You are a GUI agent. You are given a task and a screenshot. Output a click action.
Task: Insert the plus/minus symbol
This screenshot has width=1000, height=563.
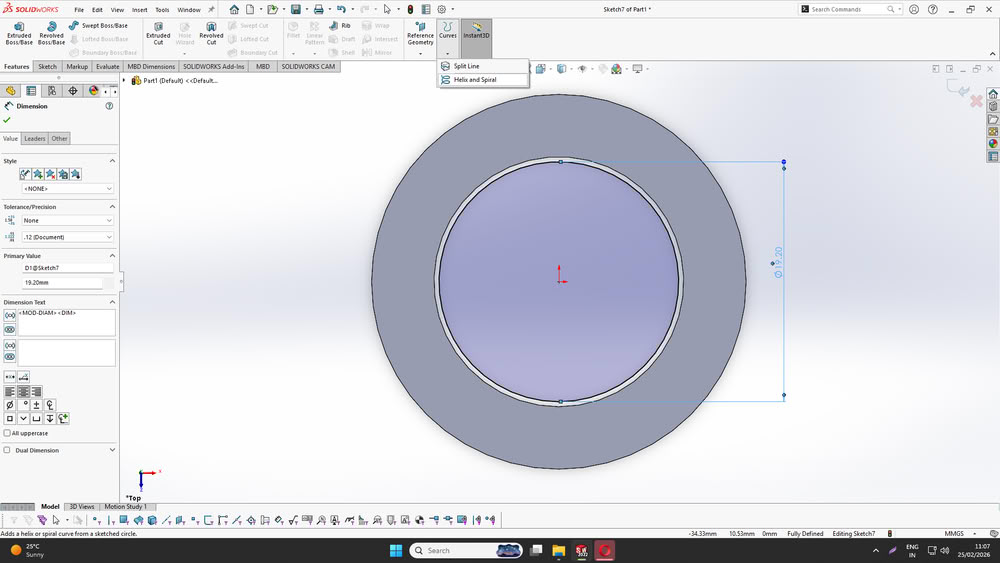[x=36, y=405]
